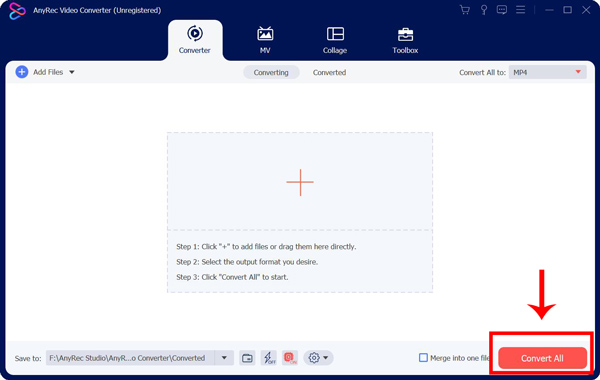Click the Convert All button

coord(542,358)
